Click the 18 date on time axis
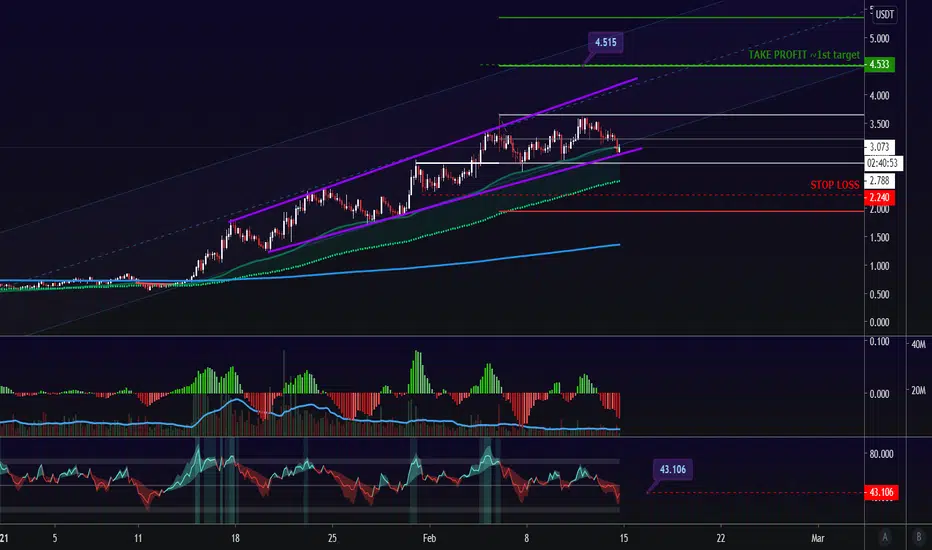 (235, 538)
